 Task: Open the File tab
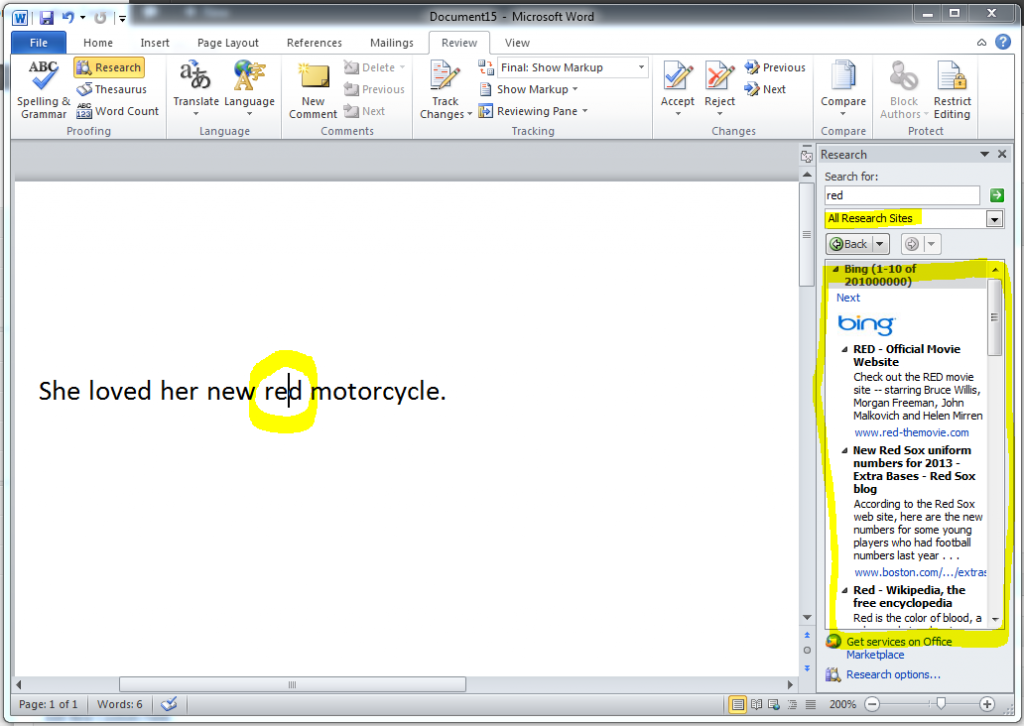coord(39,42)
